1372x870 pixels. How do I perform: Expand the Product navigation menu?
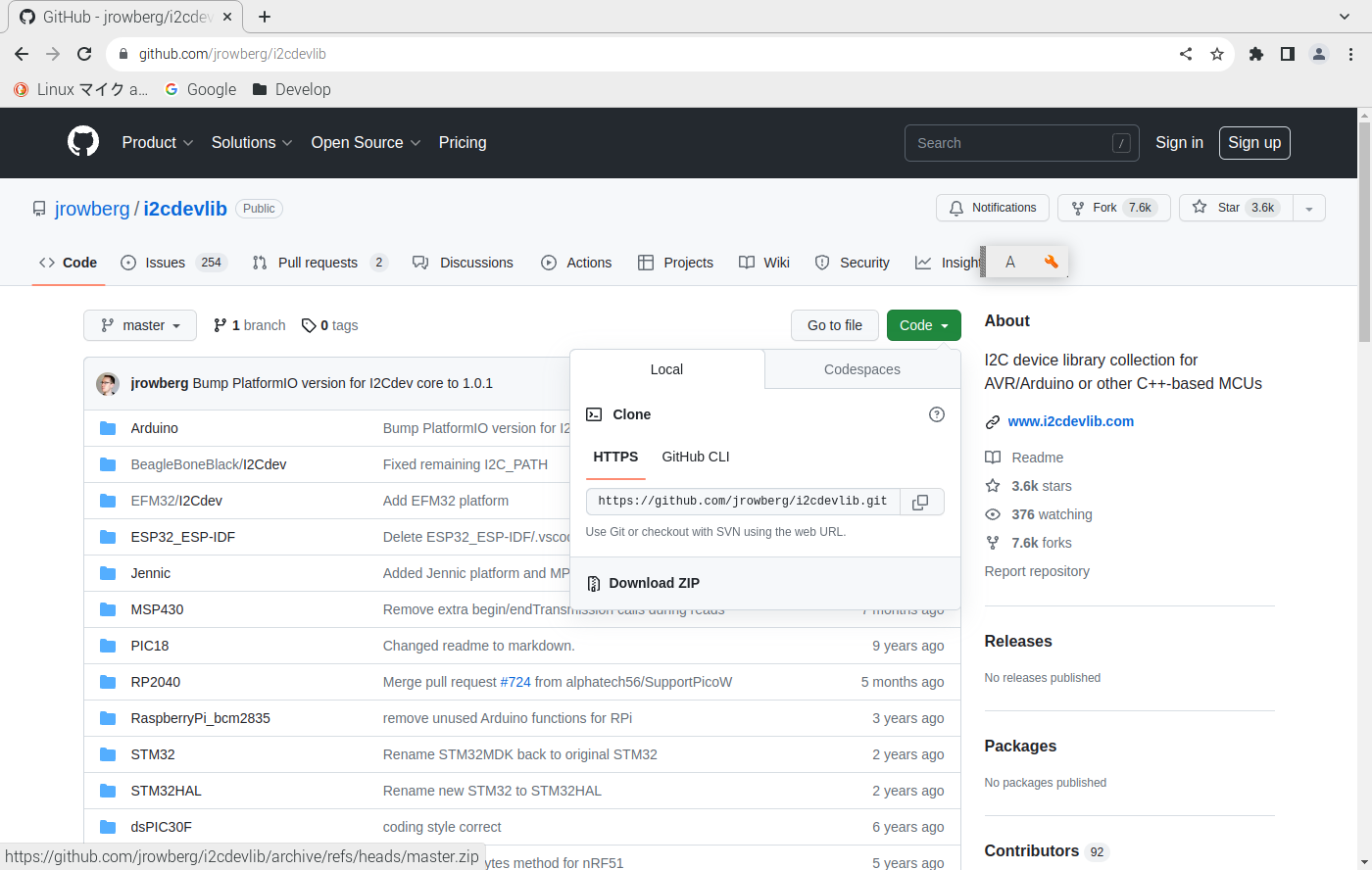pyautogui.click(x=157, y=142)
